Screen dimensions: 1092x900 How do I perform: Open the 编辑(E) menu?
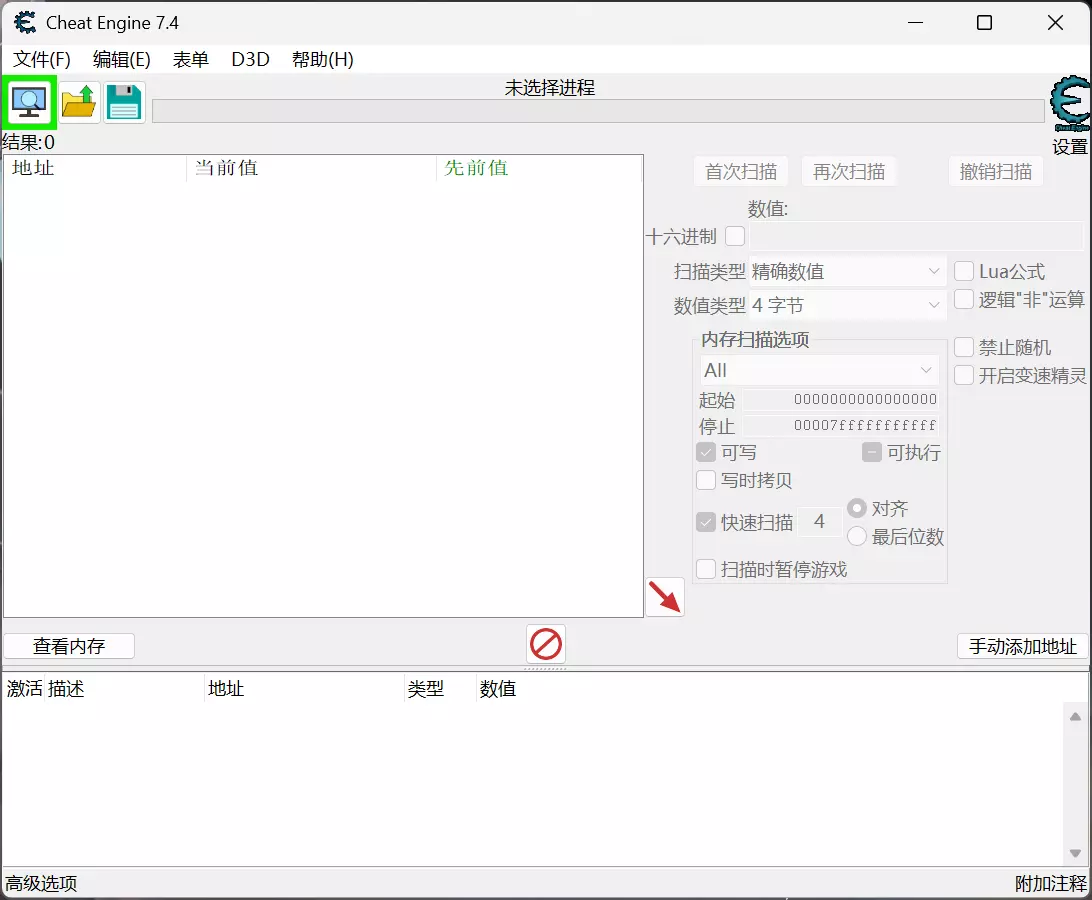pos(122,60)
